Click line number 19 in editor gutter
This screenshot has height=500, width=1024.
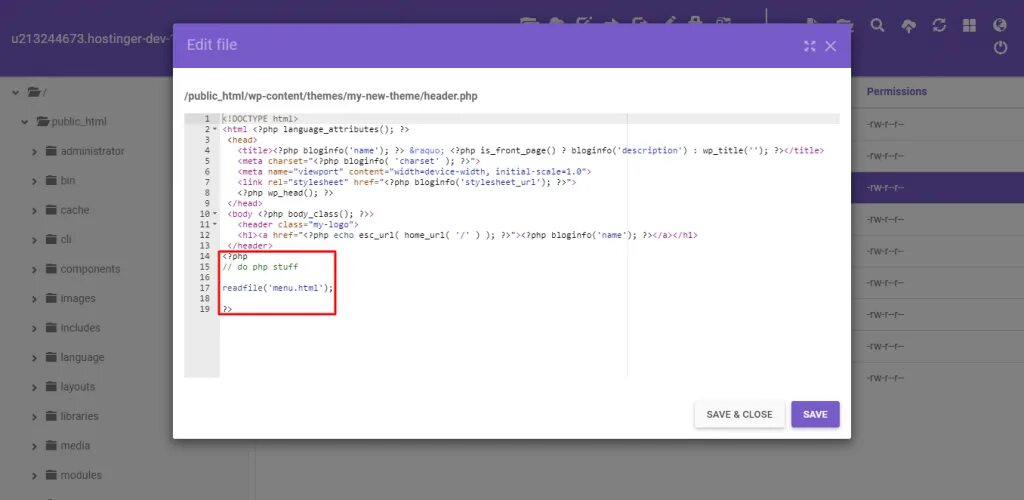pyautogui.click(x=204, y=309)
